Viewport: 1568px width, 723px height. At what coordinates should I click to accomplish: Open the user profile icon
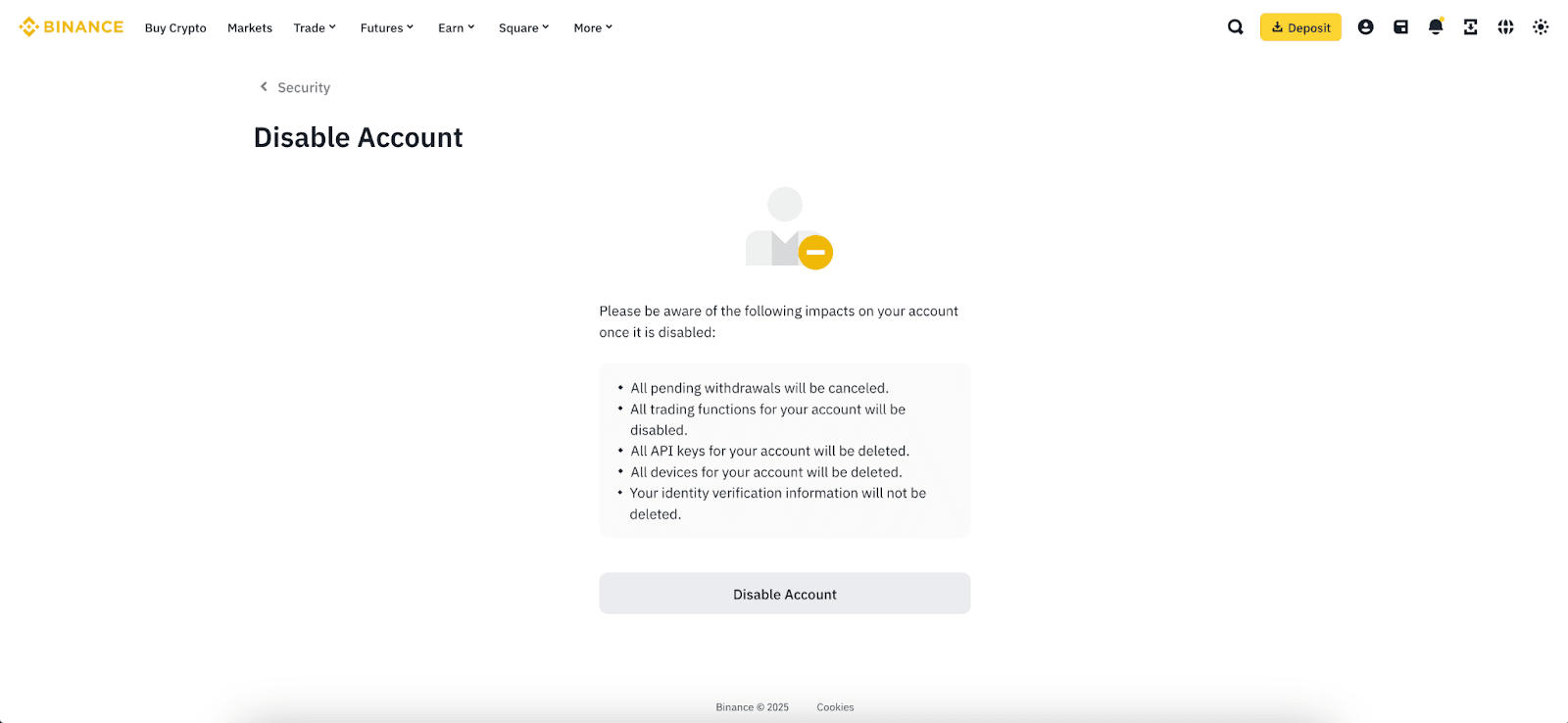1365,27
